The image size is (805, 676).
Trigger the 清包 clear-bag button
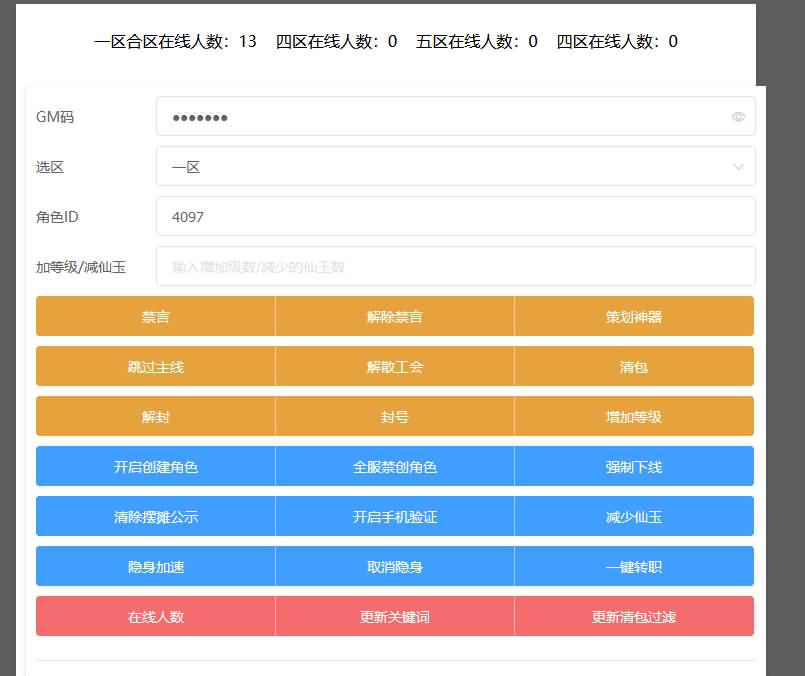click(634, 366)
